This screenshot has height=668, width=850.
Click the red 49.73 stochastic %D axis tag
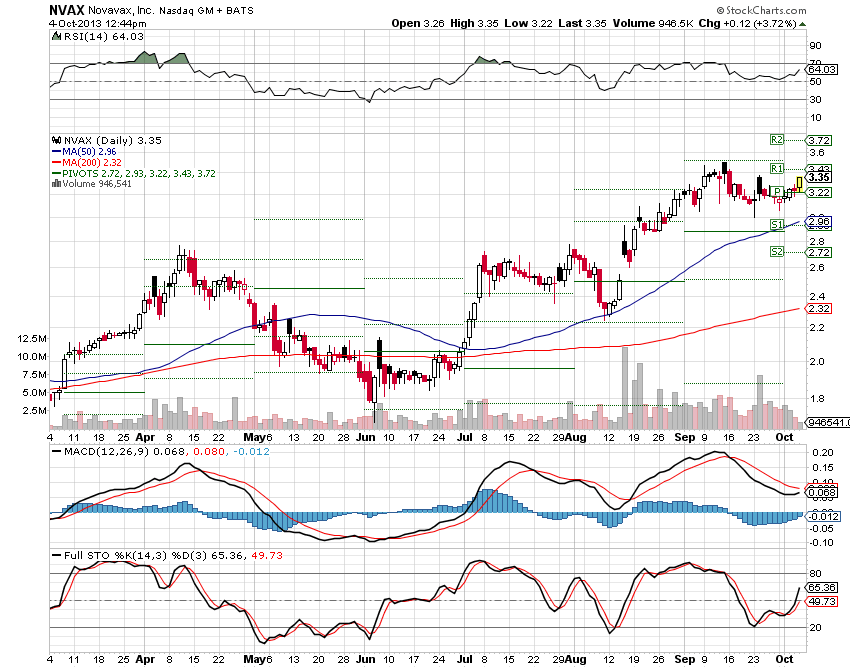(x=822, y=601)
